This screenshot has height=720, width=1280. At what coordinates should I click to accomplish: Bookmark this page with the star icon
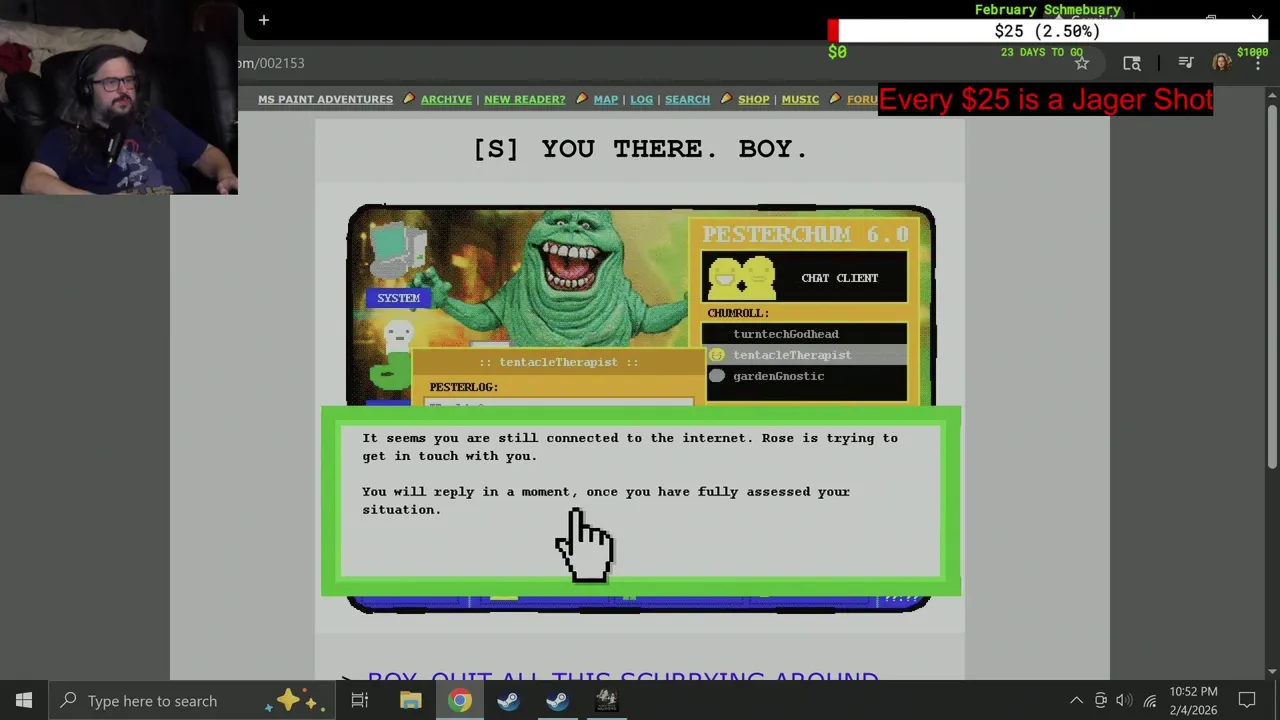click(x=1082, y=63)
